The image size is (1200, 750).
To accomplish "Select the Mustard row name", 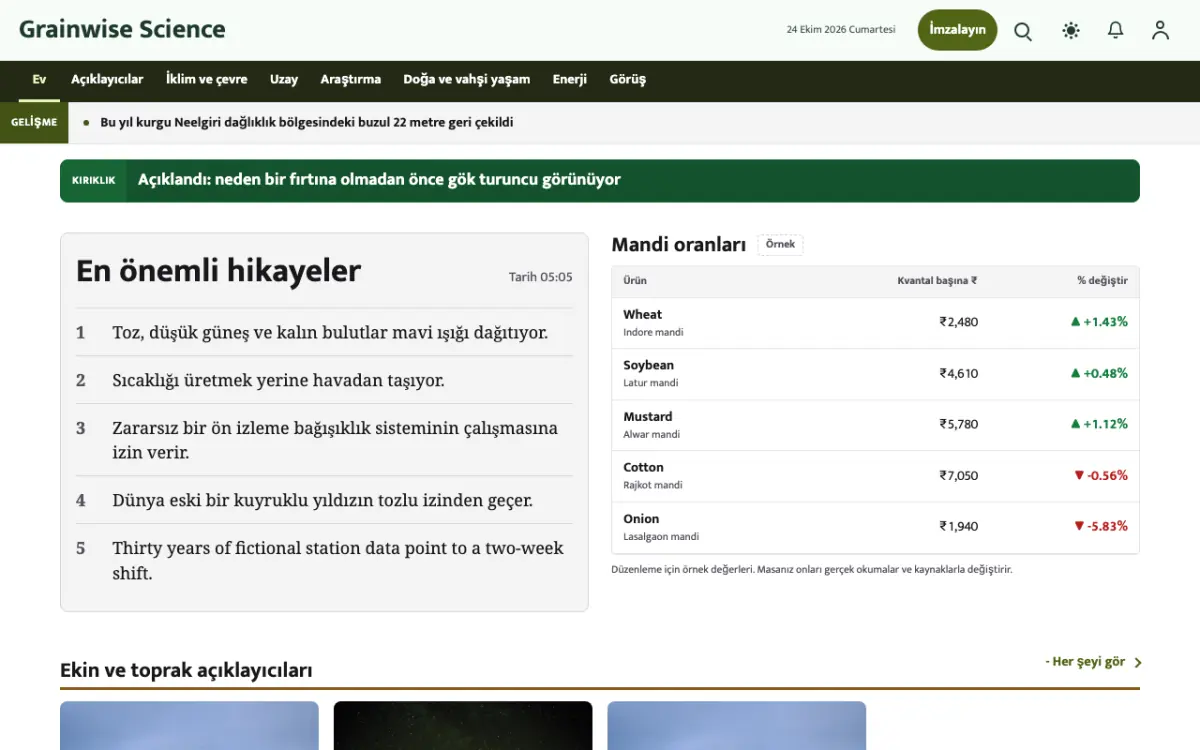I will [x=647, y=416].
